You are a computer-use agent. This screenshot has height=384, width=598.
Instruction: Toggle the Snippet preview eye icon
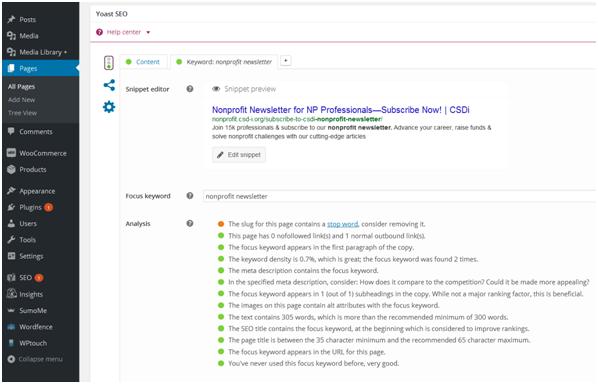click(x=216, y=89)
